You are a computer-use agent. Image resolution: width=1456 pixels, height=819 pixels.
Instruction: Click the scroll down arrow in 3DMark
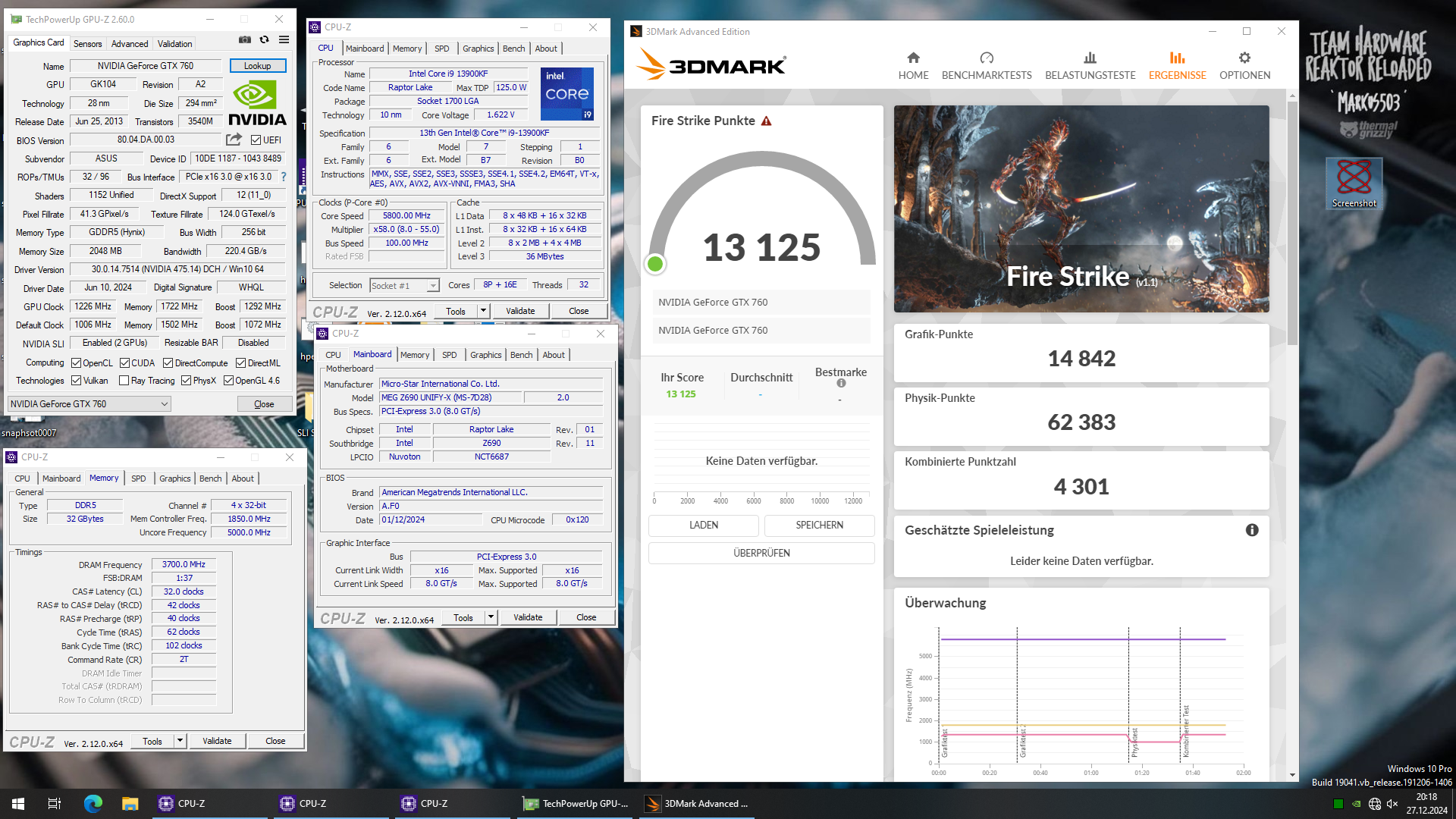[1292, 775]
